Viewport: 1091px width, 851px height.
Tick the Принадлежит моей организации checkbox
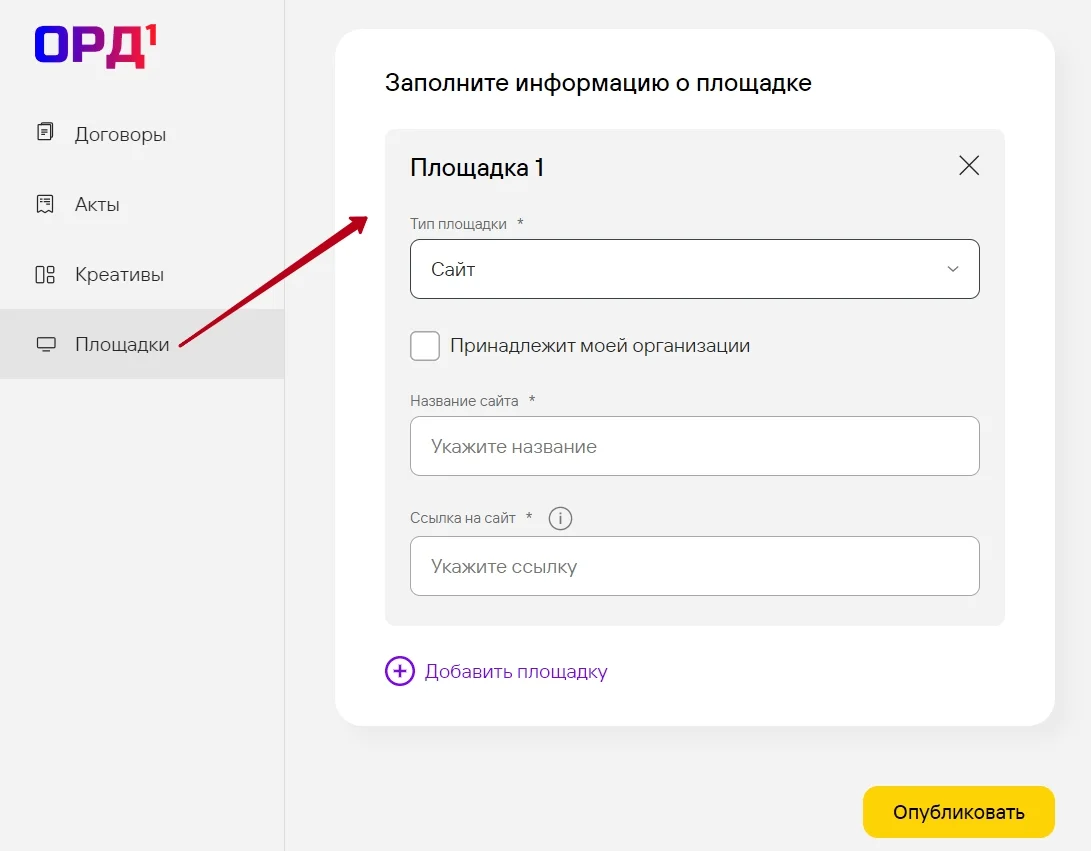coord(425,346)
